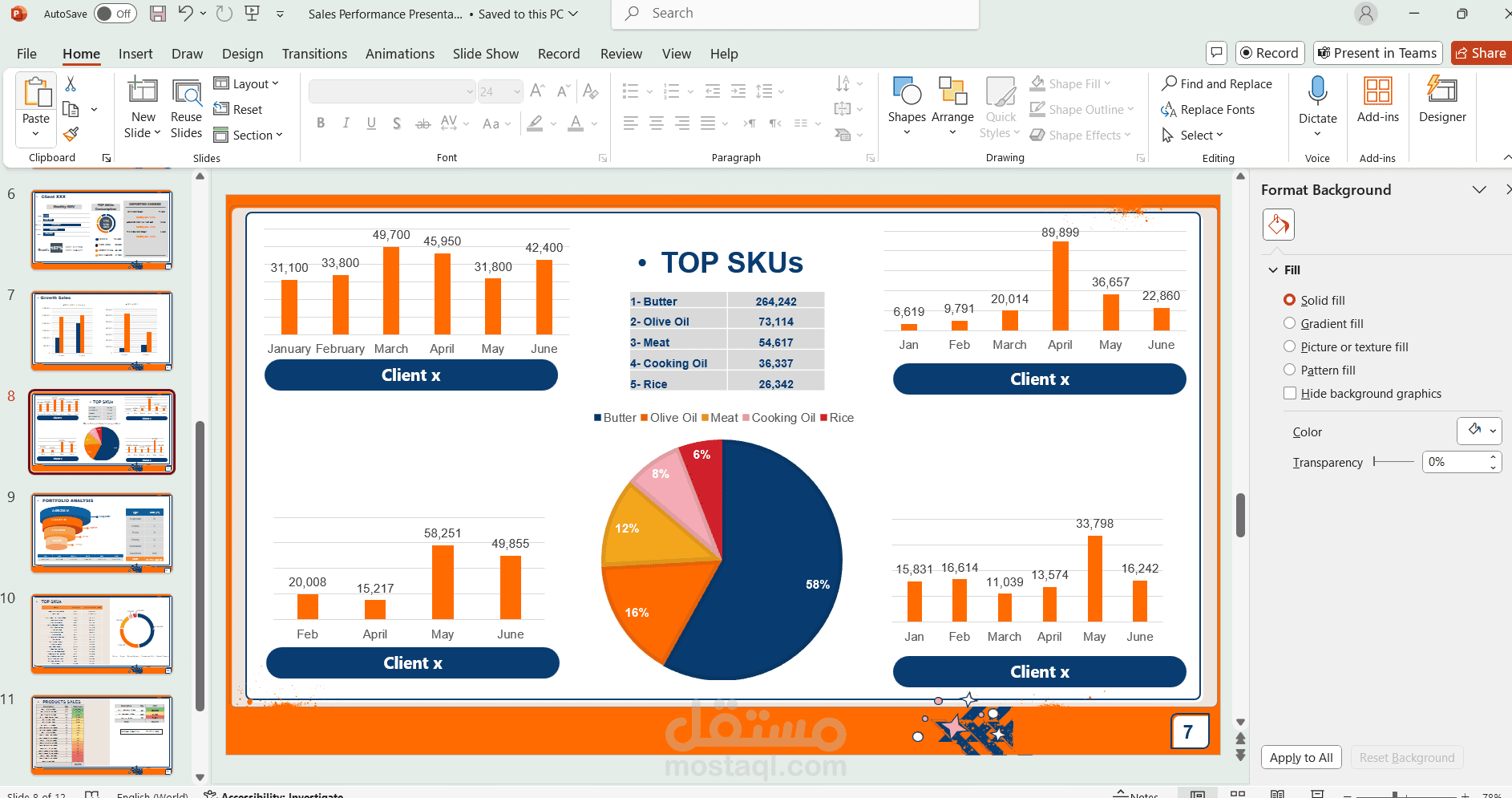
Task: Open Reuse Slides
Action: pyautogui.click(x=187, y=108)
